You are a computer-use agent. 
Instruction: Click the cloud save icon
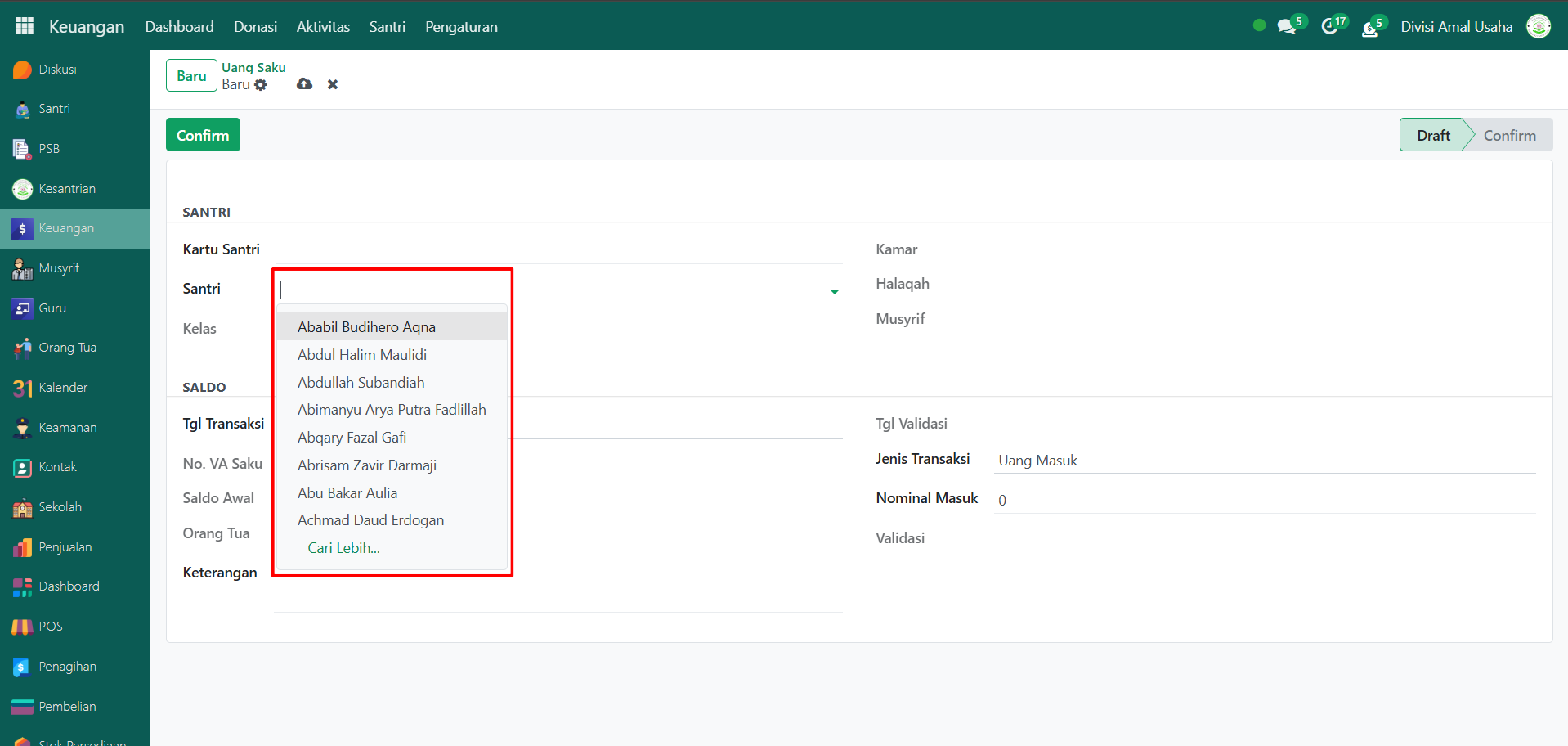[x=304, y=84]
